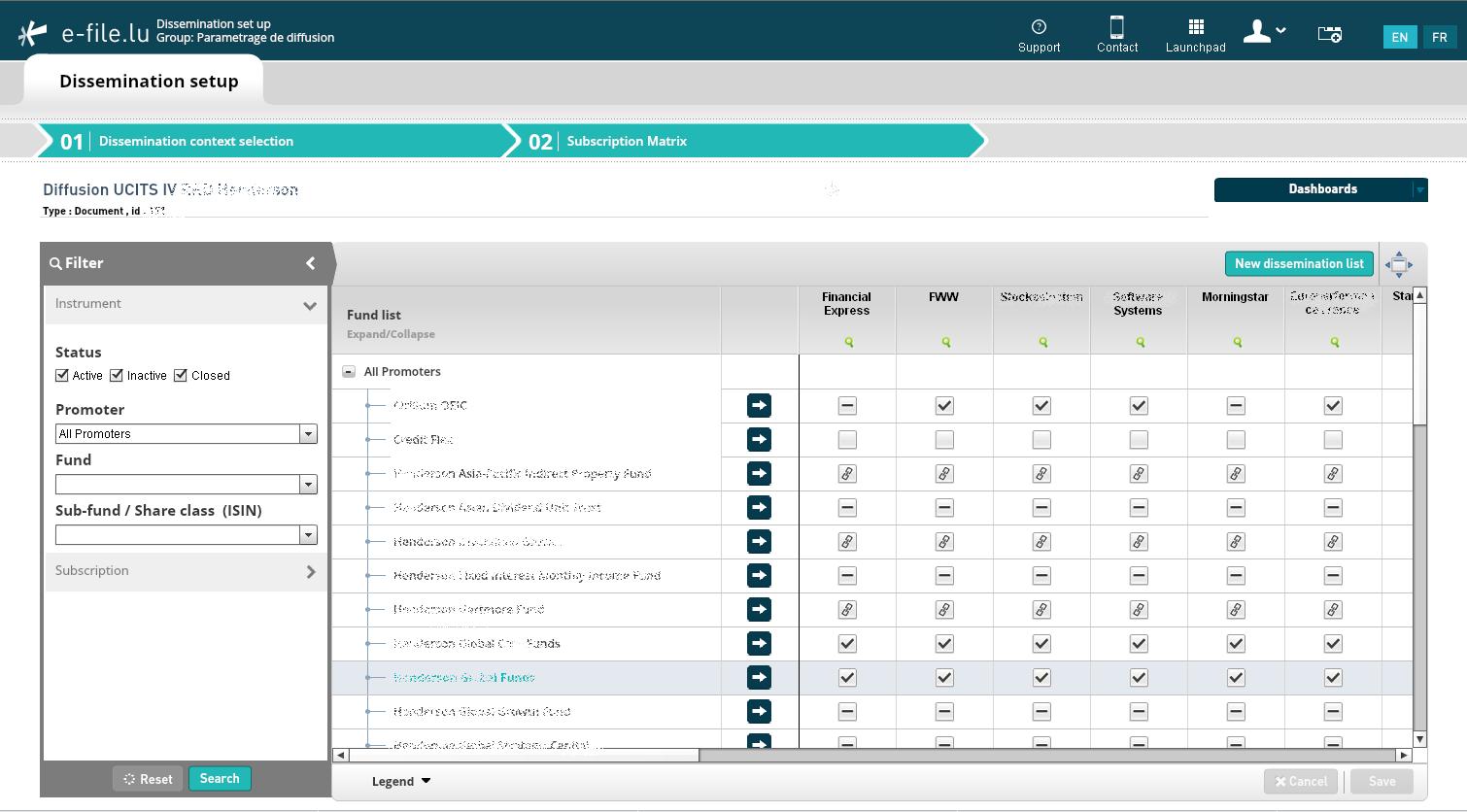Toggle FWW checkbox for Fixed Interest Monthly Income Fund
The height and width of the screenshot is (812, 1467).
(x=944, y=576)
